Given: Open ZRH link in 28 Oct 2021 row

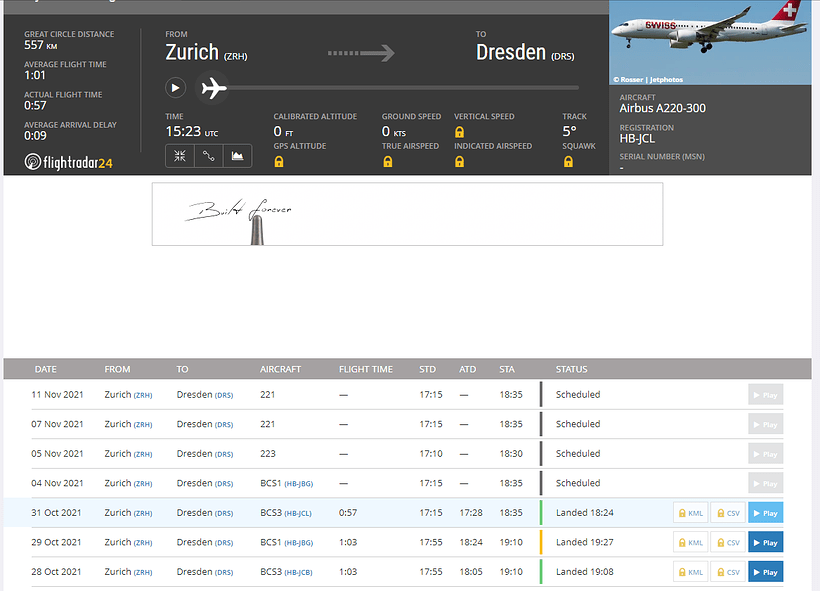Looking at the screenshot, I should (143, 573).
